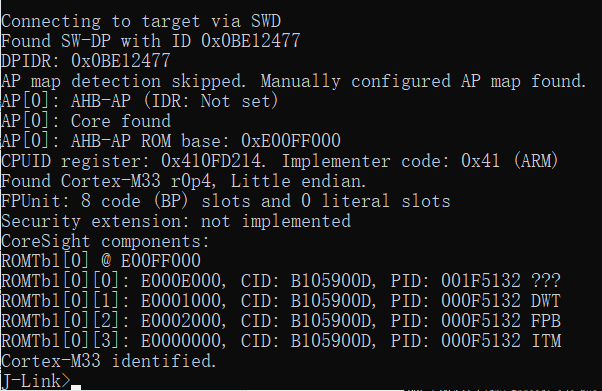Click the 'AHB-AP (IDR: Not set)' text

point(174,101)
